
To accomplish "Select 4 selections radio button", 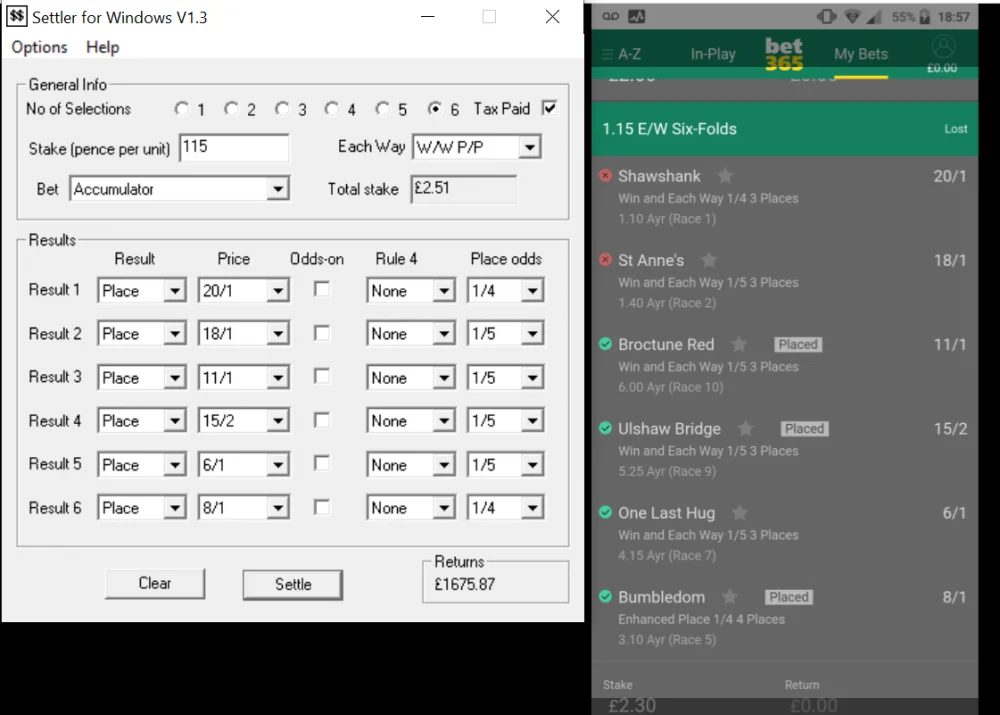I will (332, 108).
